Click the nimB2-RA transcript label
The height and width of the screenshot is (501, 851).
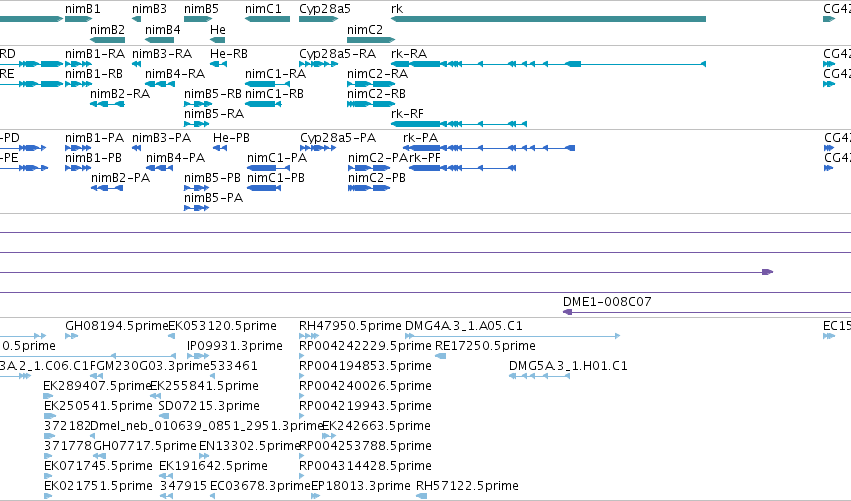[x=120, y=94]
